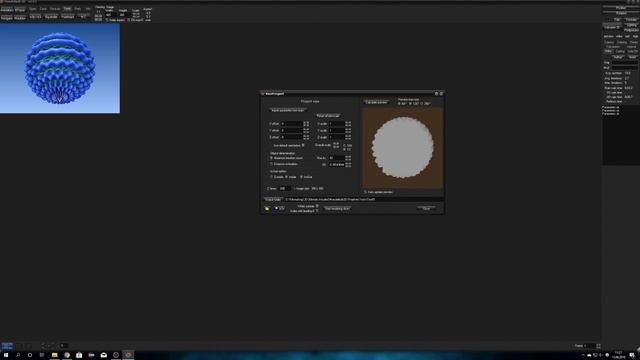640x360 pixels.
Task: Click the Z scale input field
Action: [337, 137]
